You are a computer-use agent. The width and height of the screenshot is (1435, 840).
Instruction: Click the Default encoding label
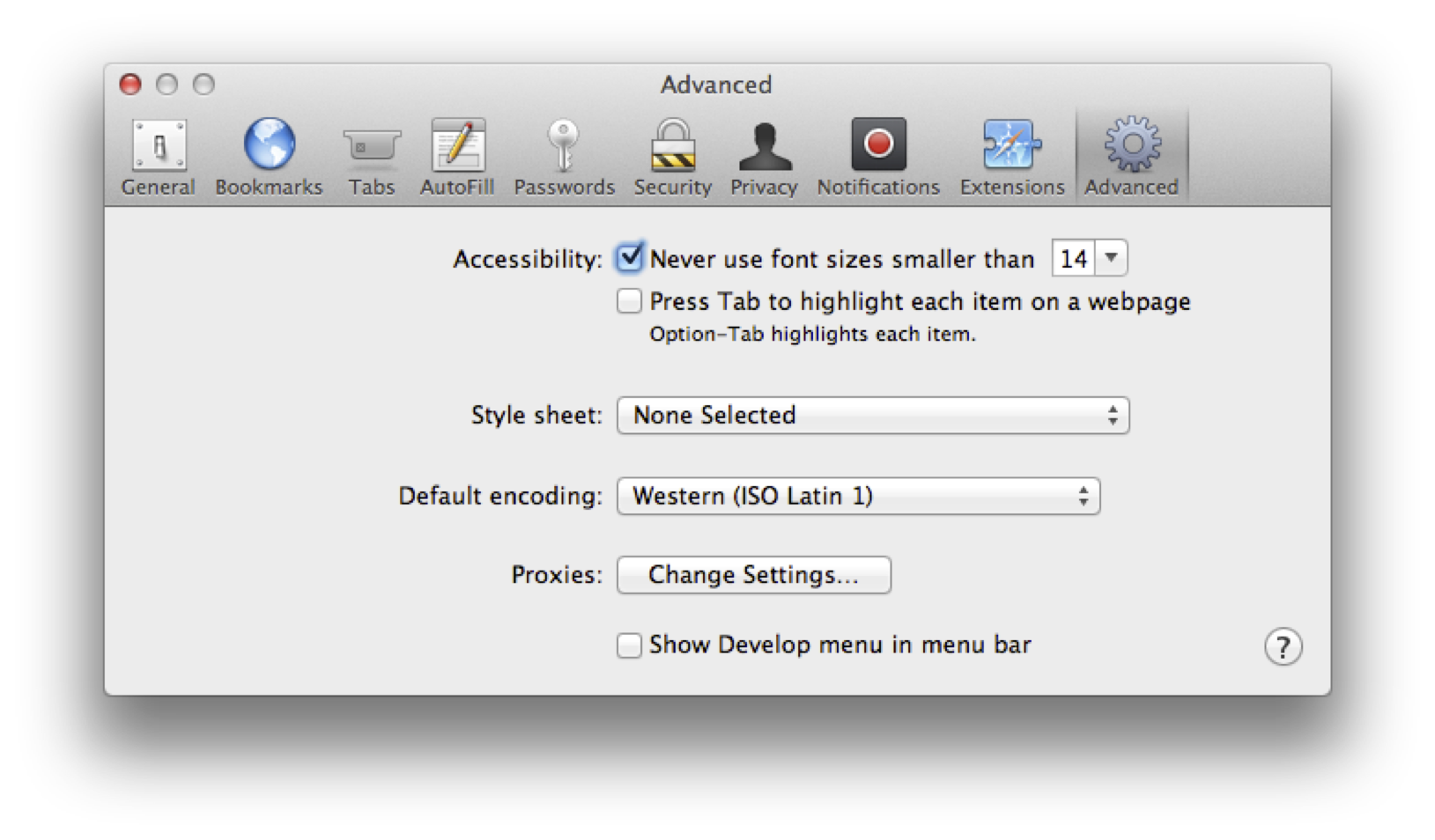click(500, 496)
